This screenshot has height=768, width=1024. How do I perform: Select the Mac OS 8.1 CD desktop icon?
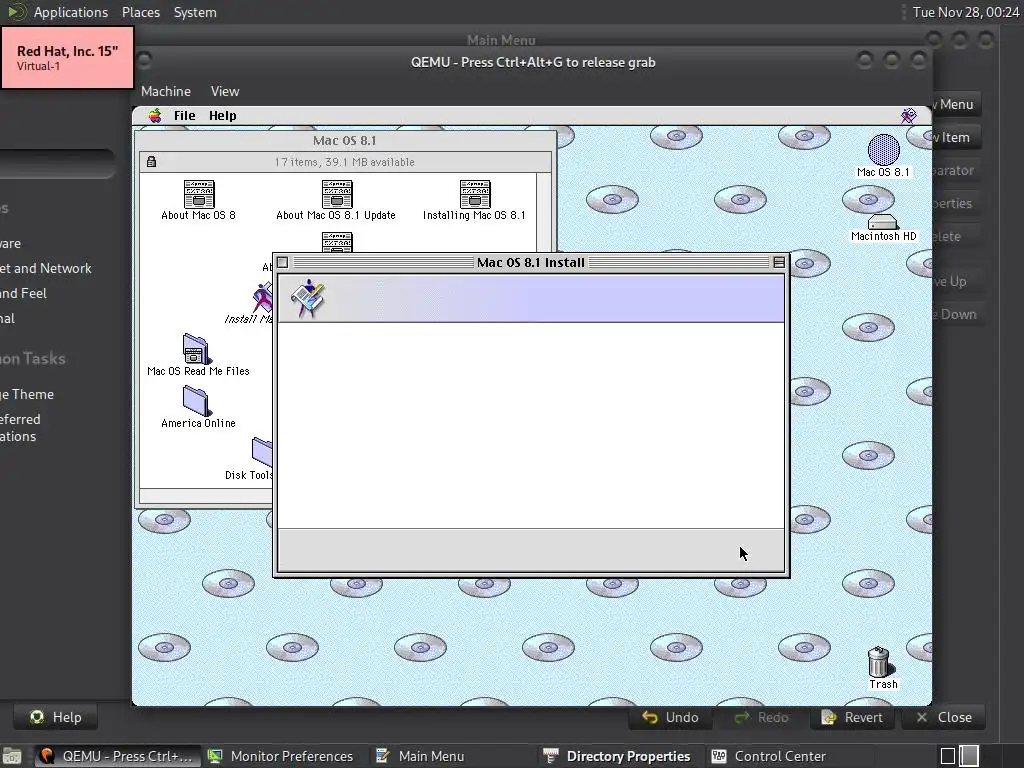click(x=883, y=150)
